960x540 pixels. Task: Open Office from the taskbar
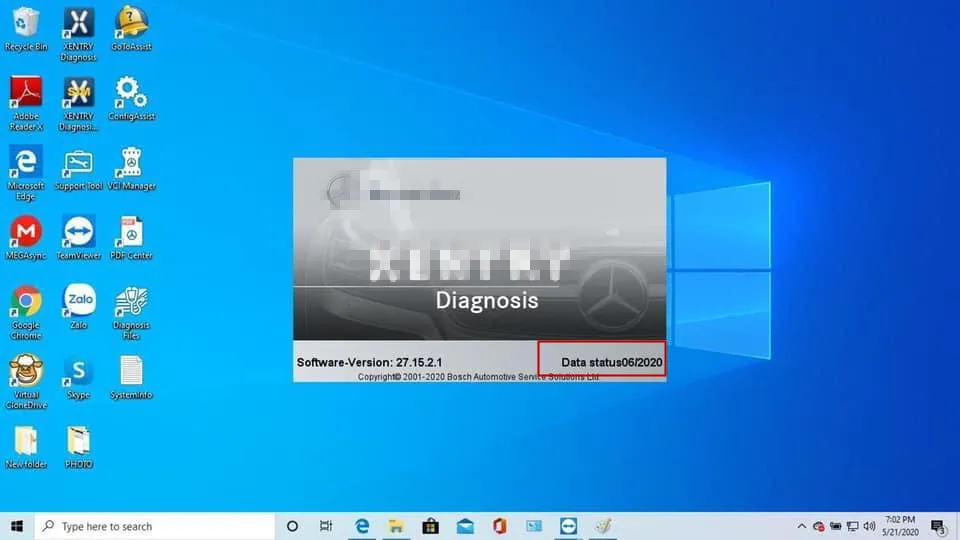[500, 526]
